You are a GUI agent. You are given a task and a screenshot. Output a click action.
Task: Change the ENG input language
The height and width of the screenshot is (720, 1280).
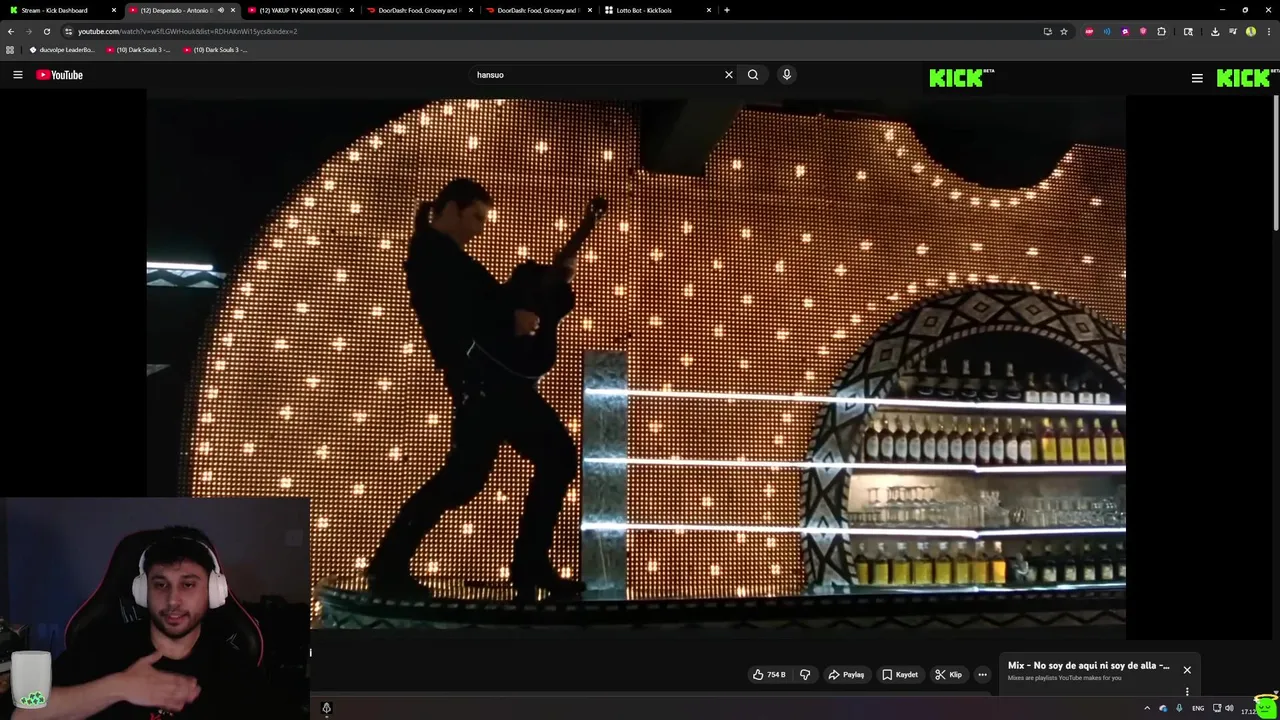tap(1198, 708)
